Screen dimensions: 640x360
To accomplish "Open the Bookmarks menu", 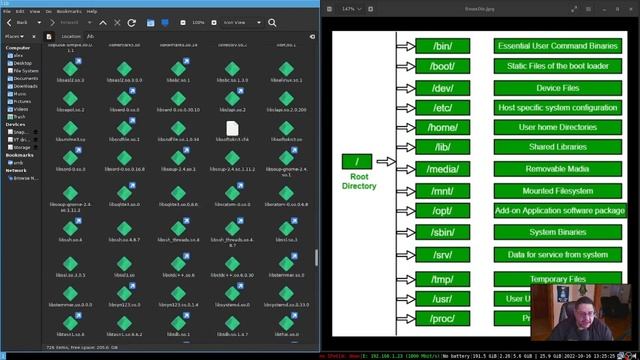I will pyautogui.click(x=69, y=11).
